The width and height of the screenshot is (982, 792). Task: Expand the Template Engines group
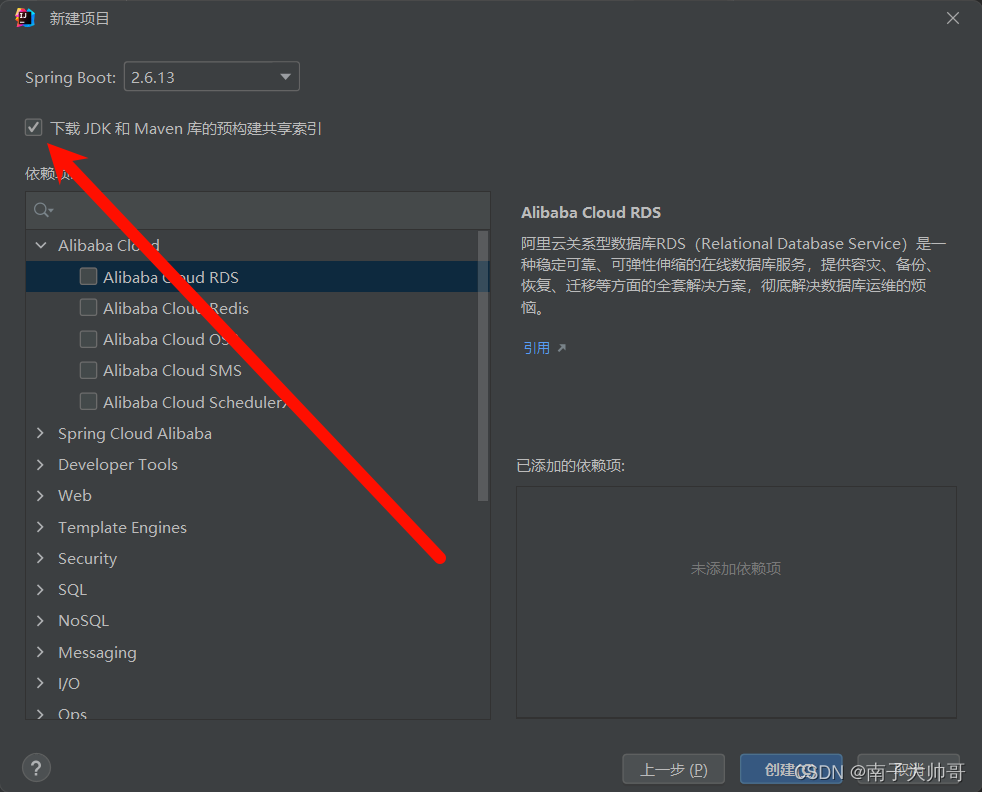pos(41,527)
